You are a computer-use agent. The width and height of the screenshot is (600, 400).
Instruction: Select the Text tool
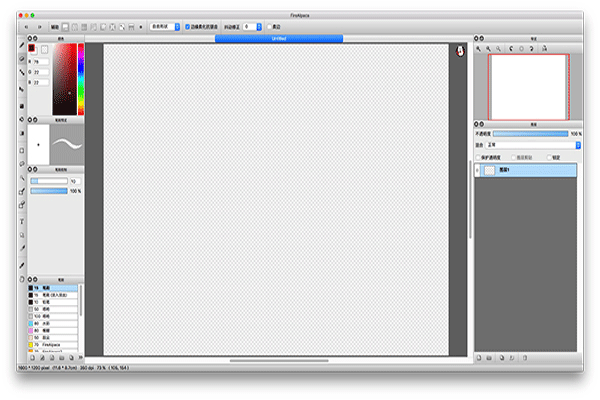click(22, 221)
